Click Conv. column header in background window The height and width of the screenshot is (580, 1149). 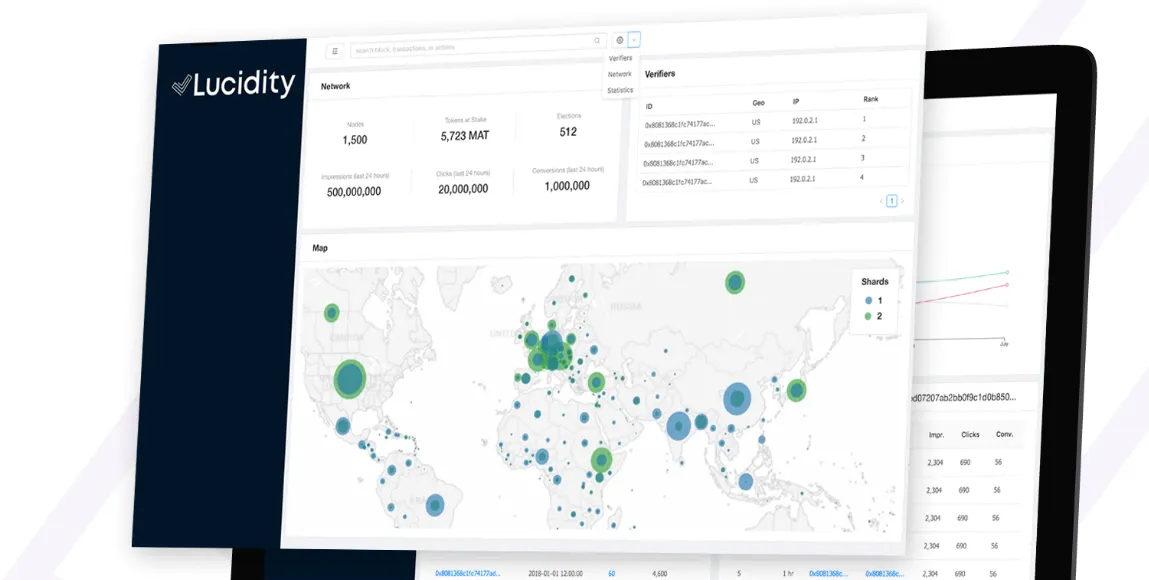click(1004, 434)
